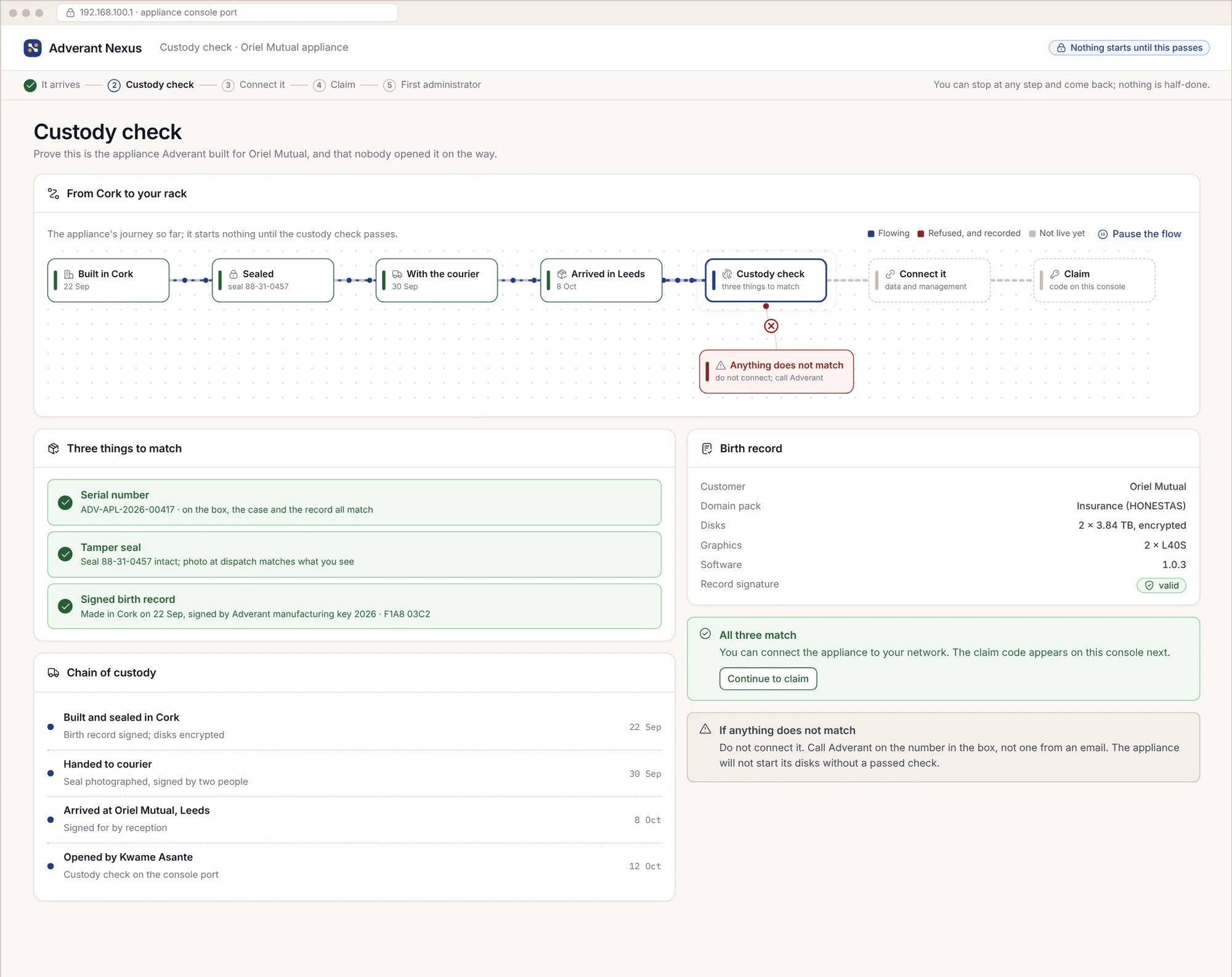The height and width of the screenshot is (977, 1232).
Task: Click the warning icon in Anything does not match node
Action: pyautogui.click(x=721, y=365)
